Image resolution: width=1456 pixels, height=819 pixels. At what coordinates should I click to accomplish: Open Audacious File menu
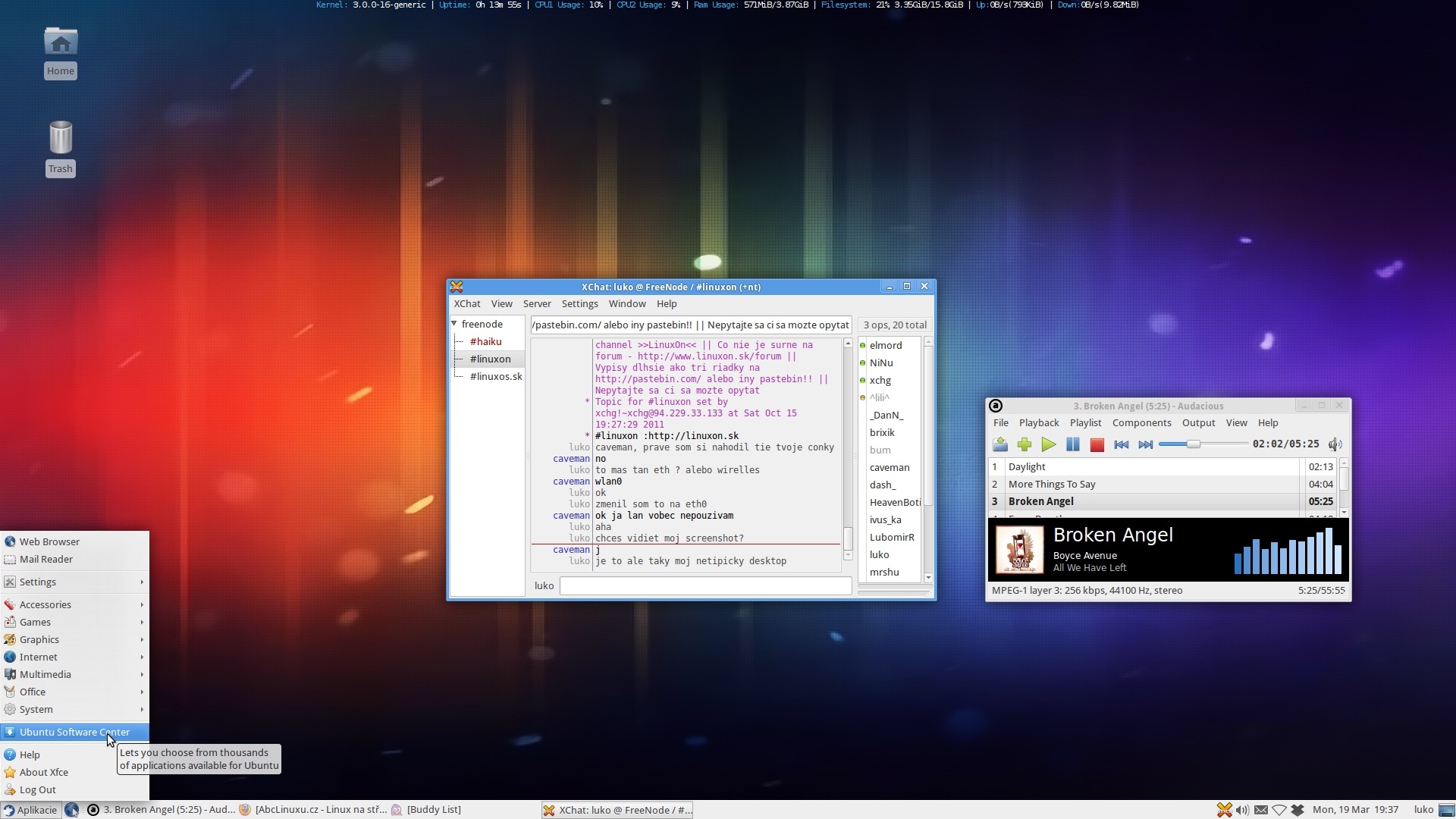click(1001, 423)
